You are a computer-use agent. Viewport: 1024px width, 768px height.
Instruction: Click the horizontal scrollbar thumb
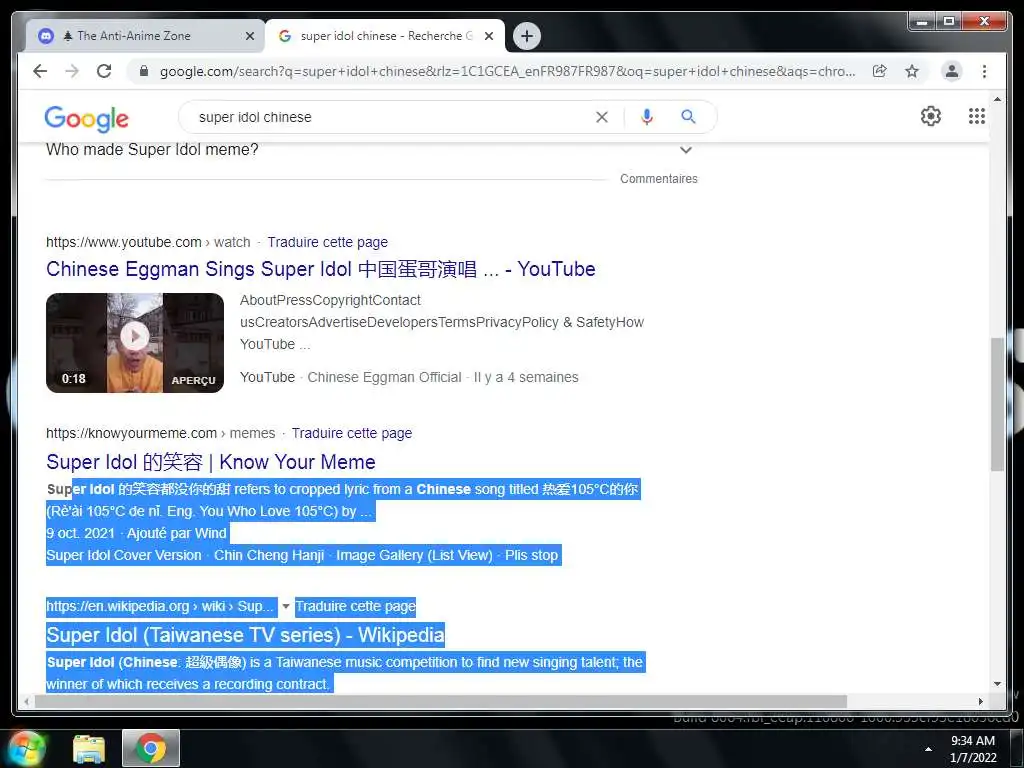(x=441, y=701)
